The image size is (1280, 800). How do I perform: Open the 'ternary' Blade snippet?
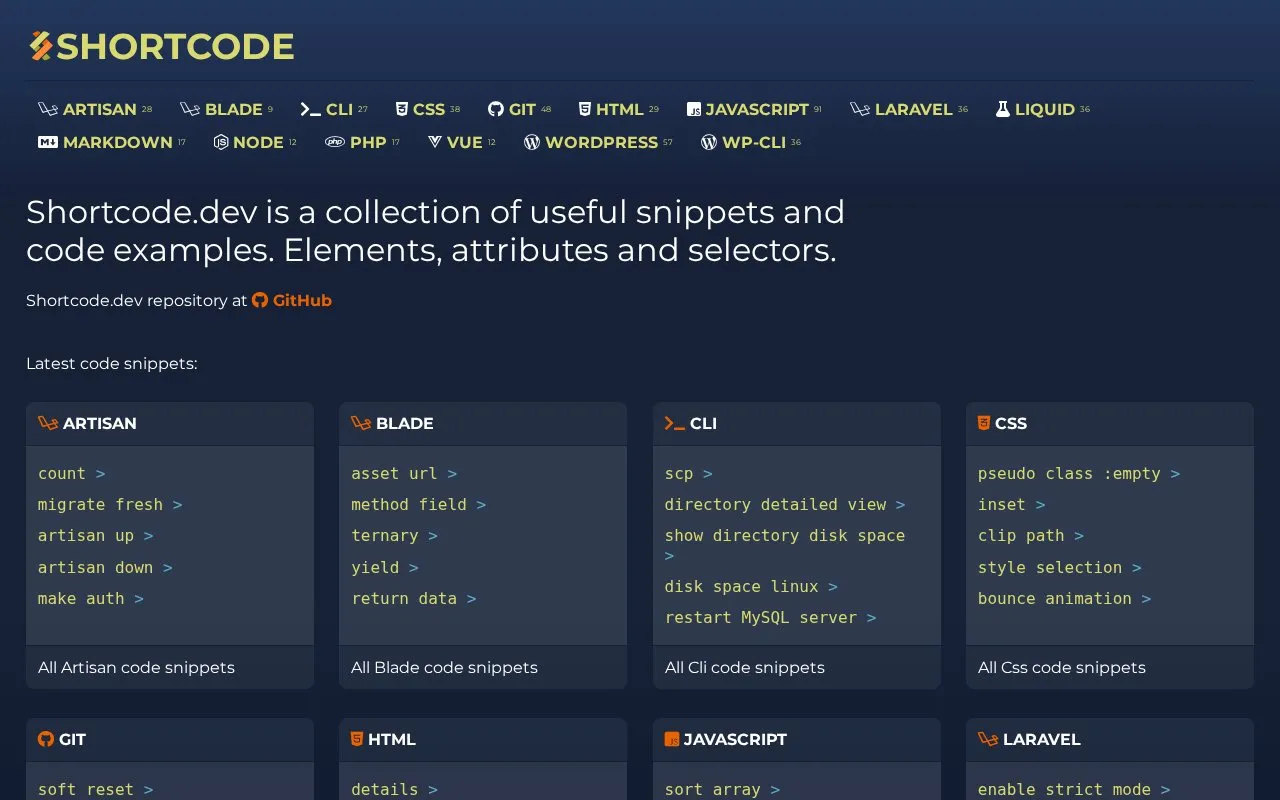[x=394, y=536]
